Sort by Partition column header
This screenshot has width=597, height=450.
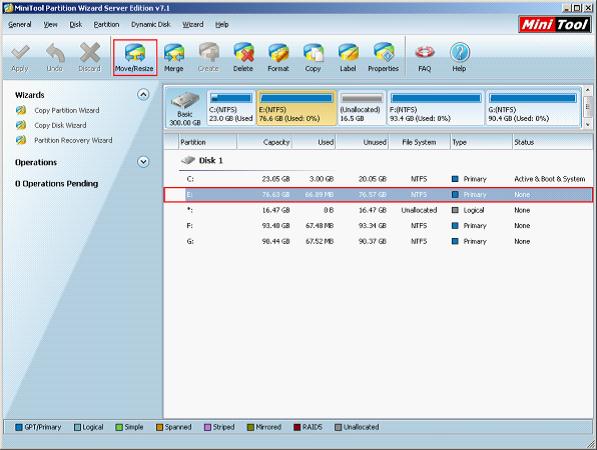[x=208, y=142]
